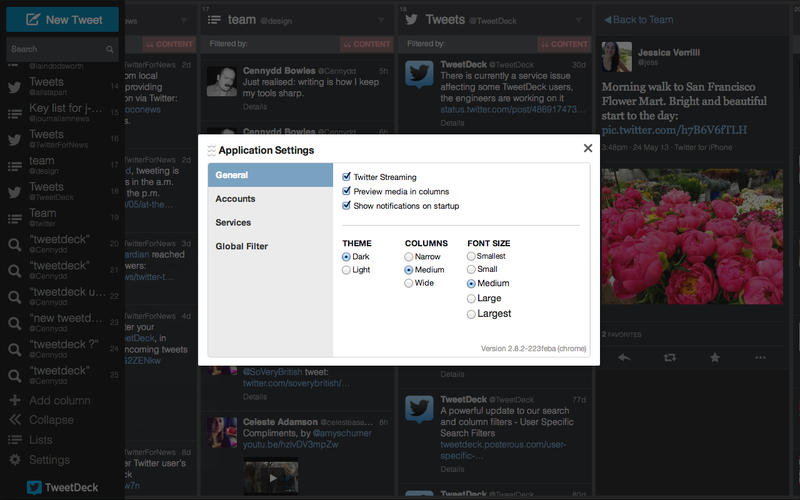Click the magnifier icon in the search box
This screenshot has height=500, width=800.
110,49
